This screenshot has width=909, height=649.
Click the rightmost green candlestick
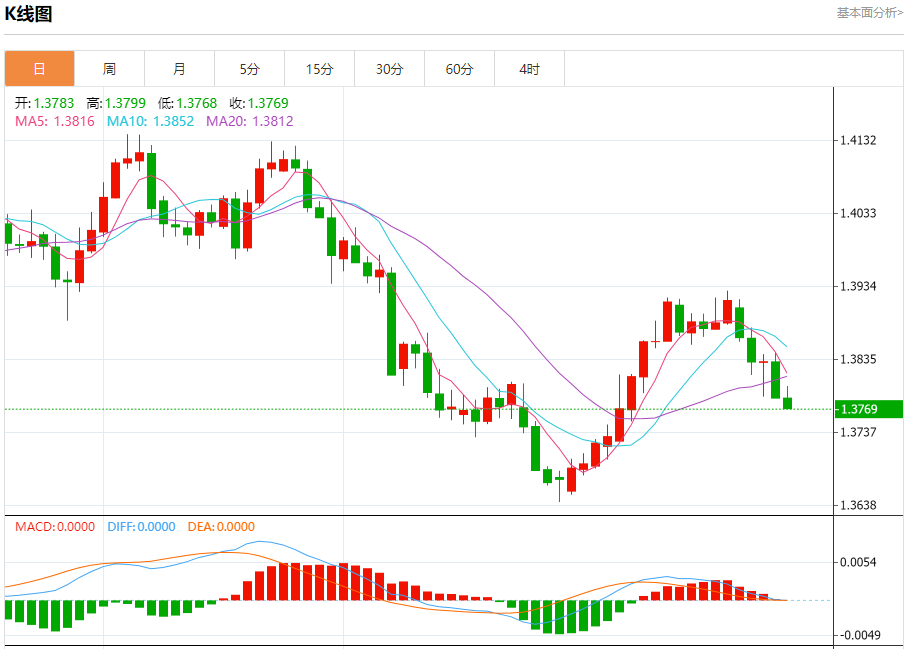coord(788,403)
